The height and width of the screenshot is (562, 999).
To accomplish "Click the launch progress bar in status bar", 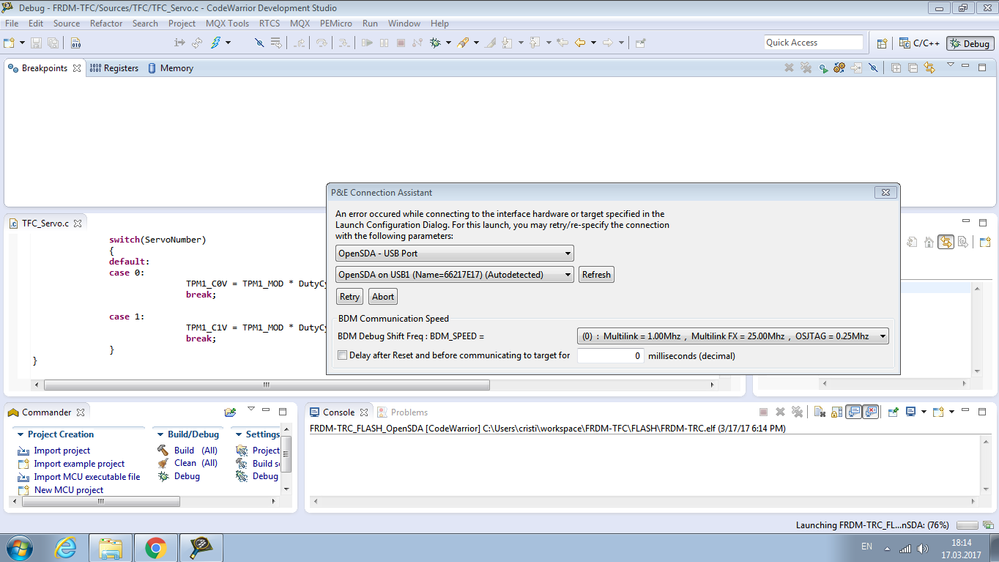I will tap(967, 525).
